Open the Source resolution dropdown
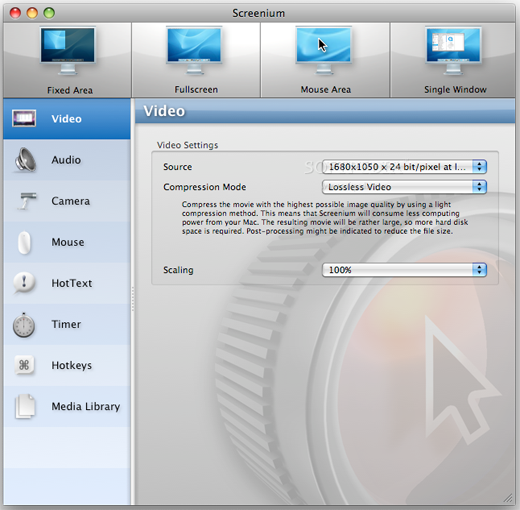Viewport: 520px width, 510px height. 404,167
